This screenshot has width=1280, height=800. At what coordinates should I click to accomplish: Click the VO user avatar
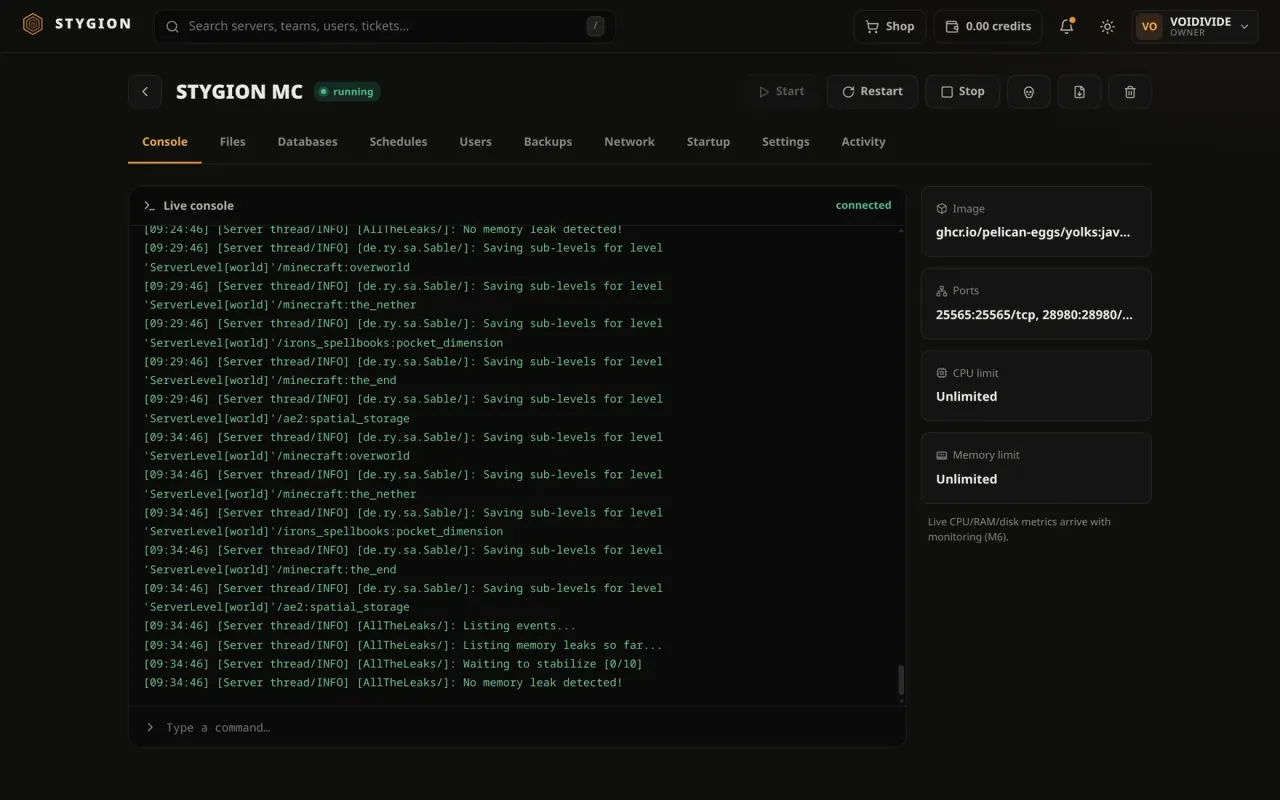[x=1150, y=27]
